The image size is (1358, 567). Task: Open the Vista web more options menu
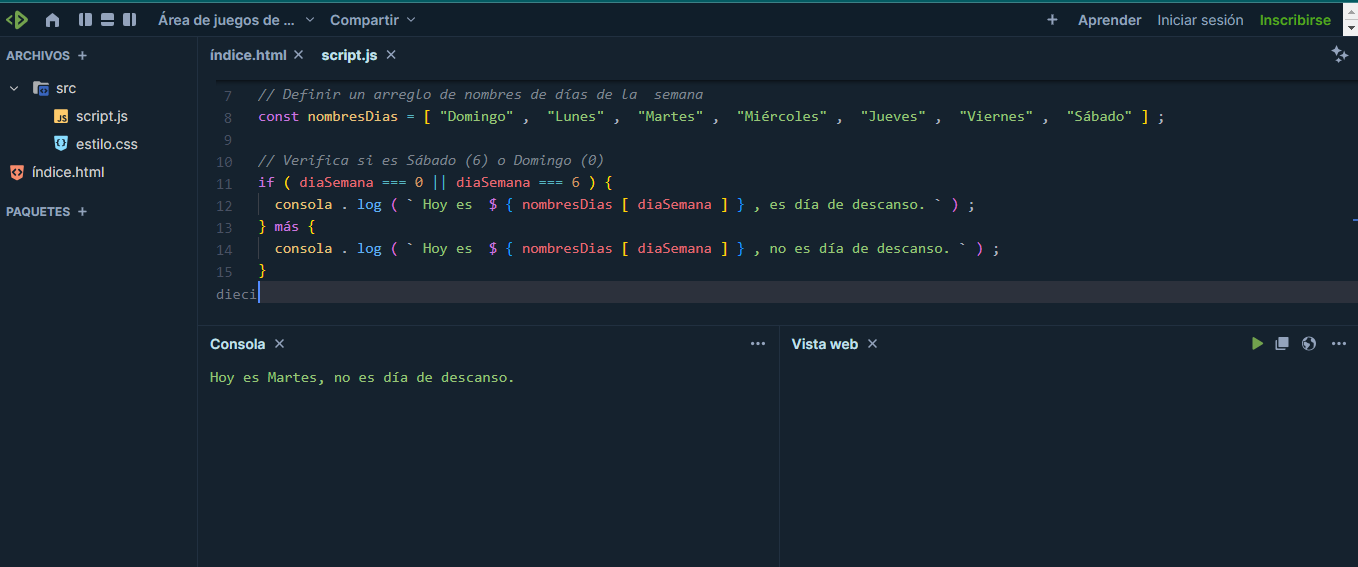coord(1339,344)
